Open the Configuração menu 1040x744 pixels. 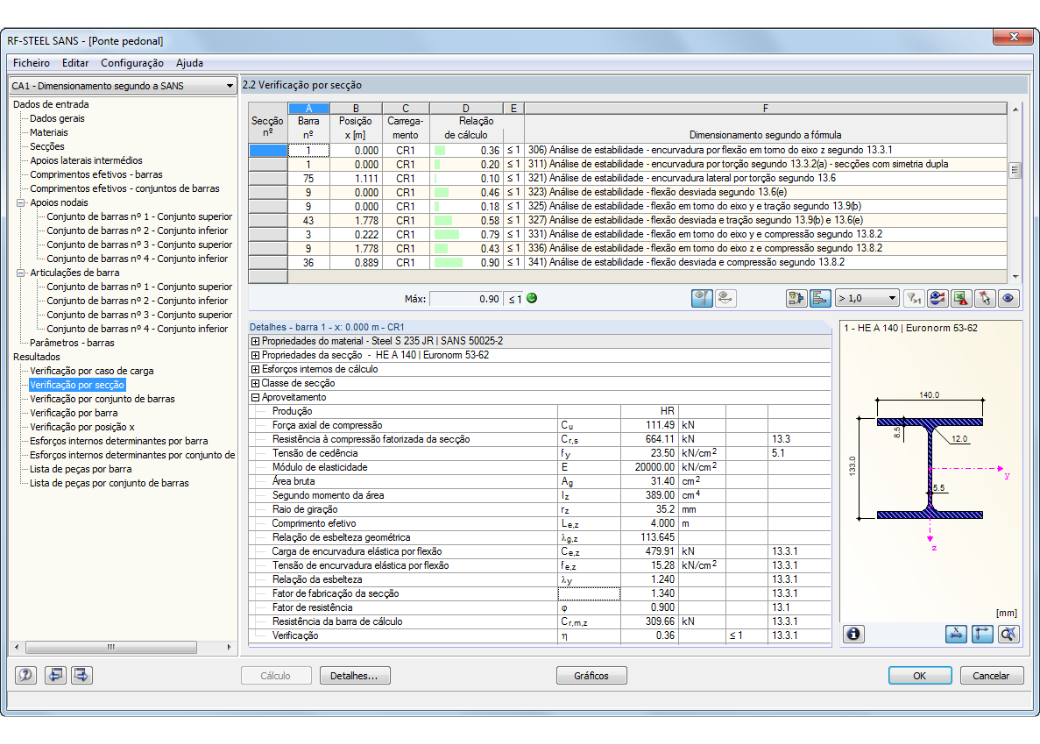point(132,63)
